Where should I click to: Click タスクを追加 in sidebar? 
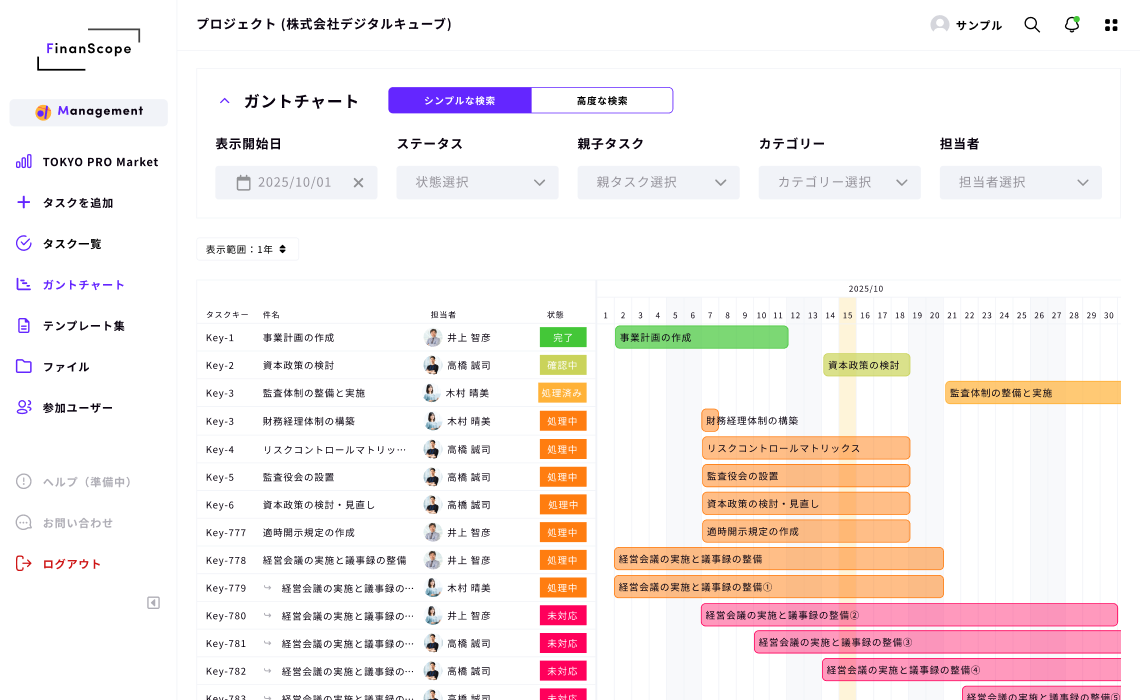point(77,202)
